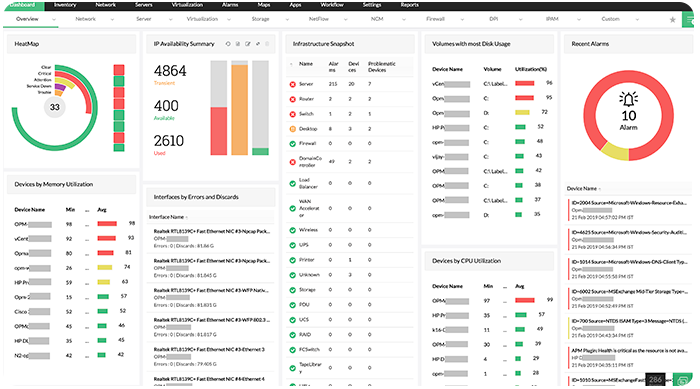Open the Workflow menu
700x389 pixels.
tap(332, 5)
